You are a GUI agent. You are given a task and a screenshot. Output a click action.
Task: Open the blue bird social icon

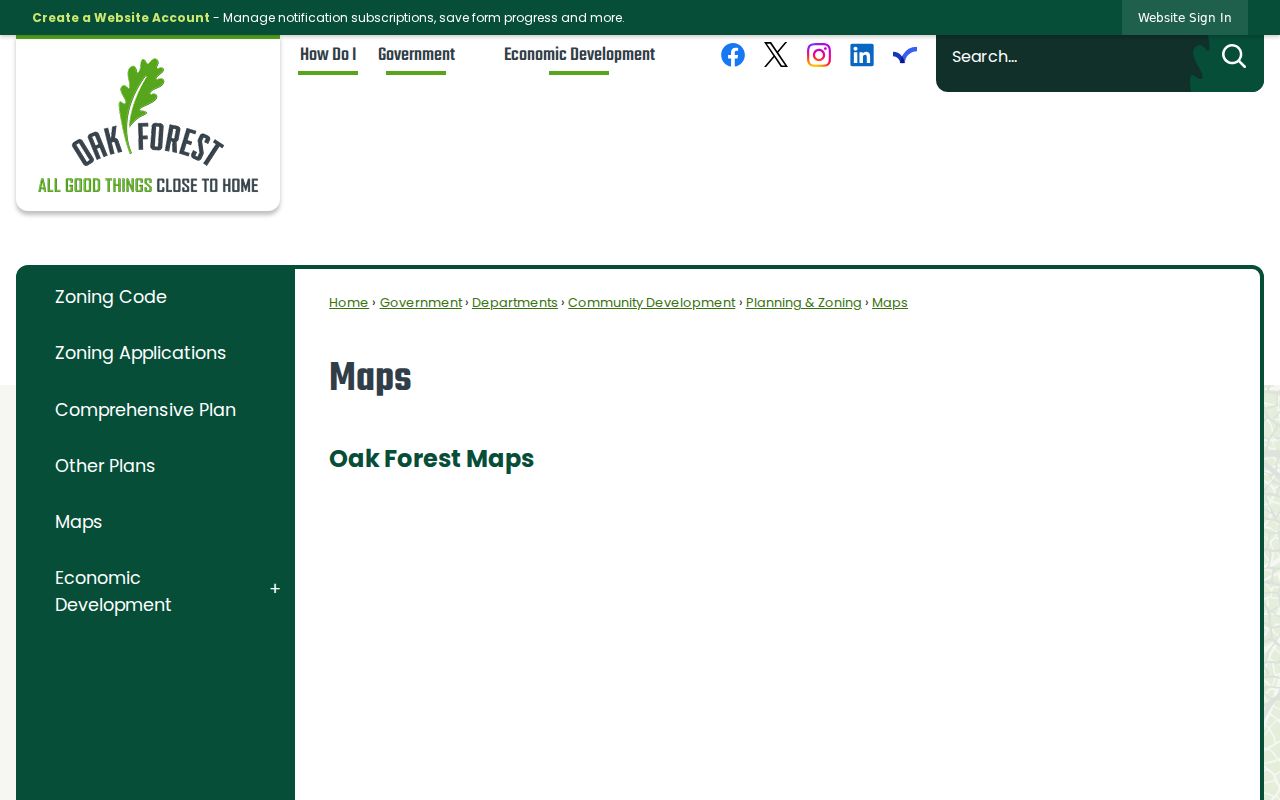(x=905, y=55)
